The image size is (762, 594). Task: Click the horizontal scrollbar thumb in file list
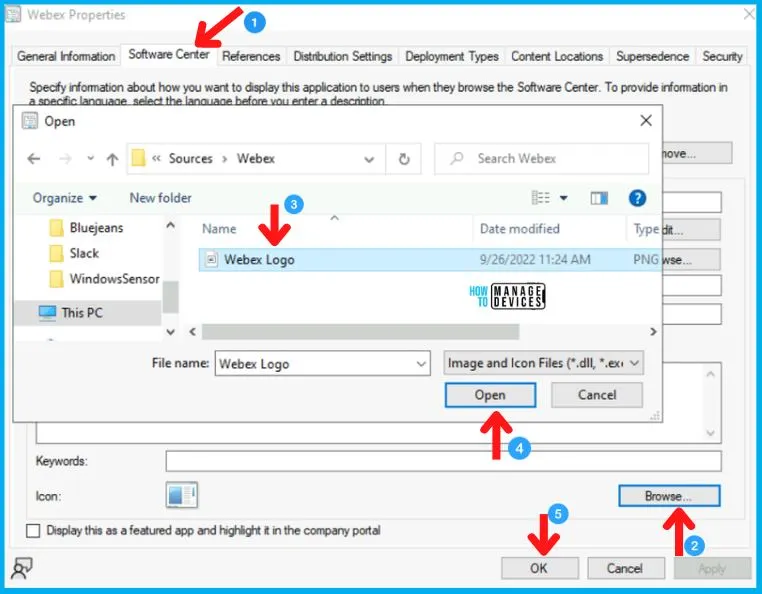[x=360, y=332]
